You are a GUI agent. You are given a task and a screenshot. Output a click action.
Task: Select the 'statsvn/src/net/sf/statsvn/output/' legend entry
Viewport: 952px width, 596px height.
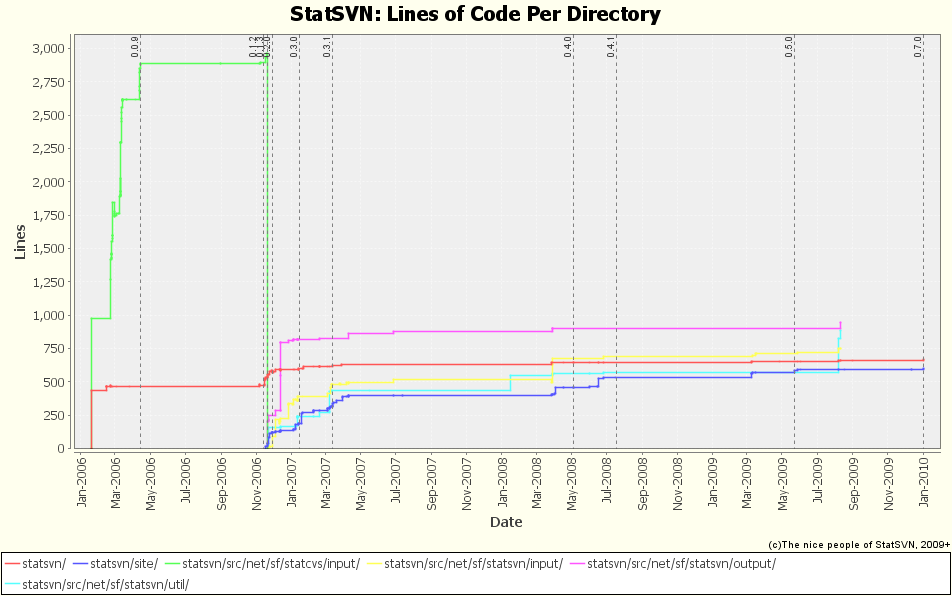coord(682,564)
